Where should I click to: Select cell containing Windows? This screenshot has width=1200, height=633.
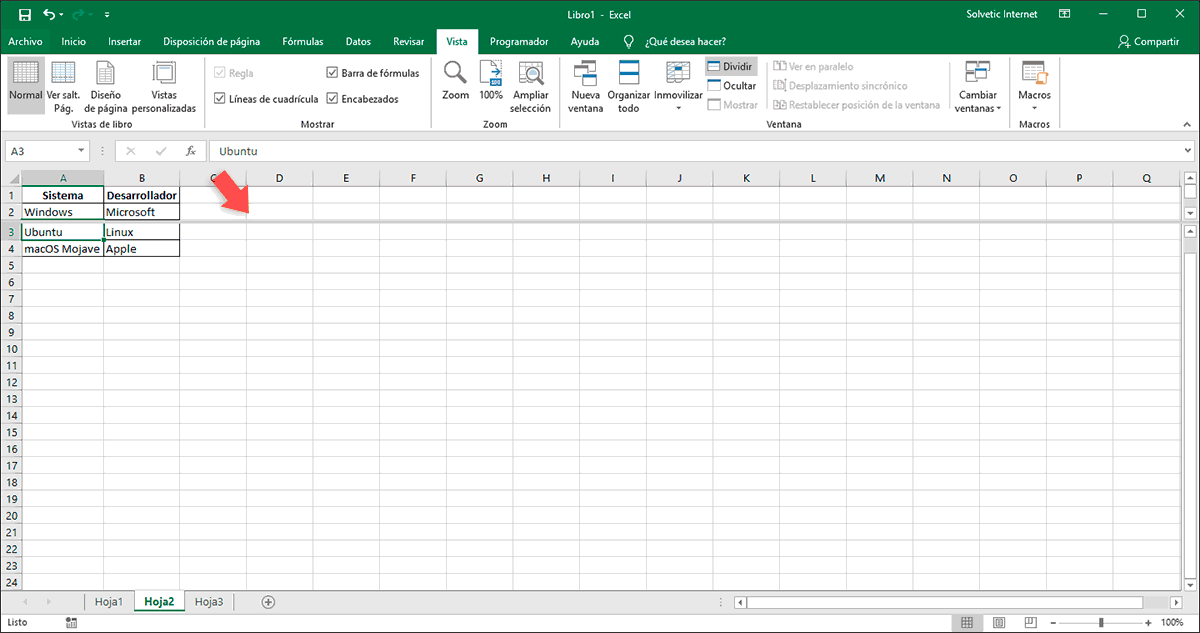click(62, 212)
